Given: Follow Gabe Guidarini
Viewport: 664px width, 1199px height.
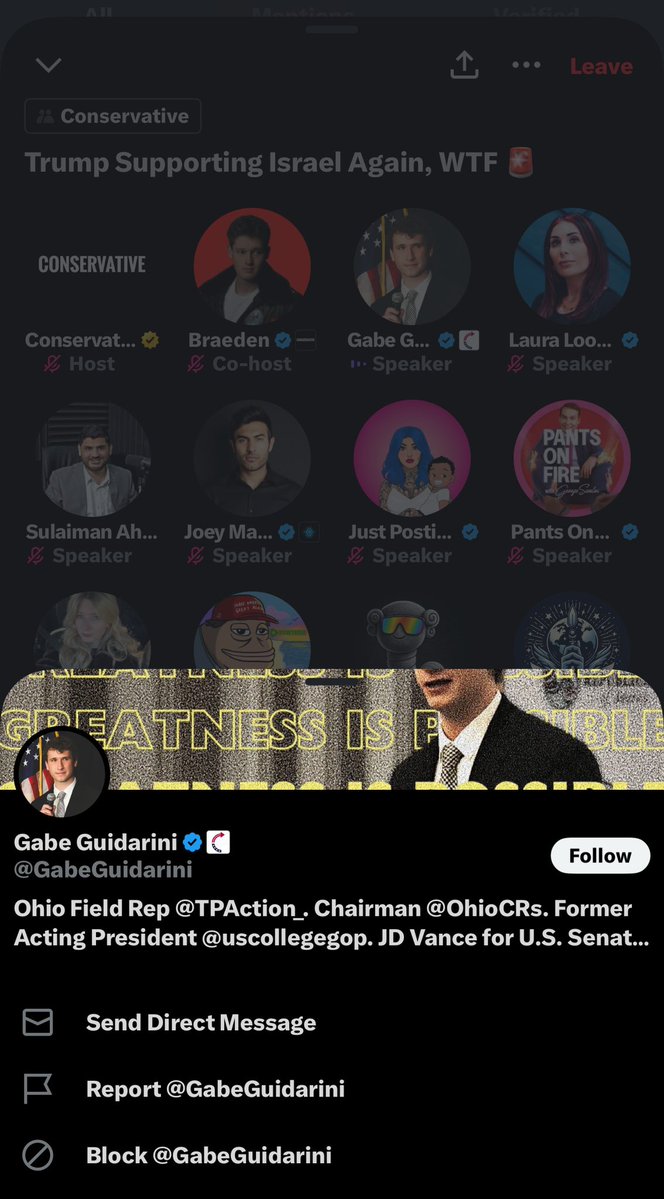Looking at the screenshot, I should click(x=601, y=856).
